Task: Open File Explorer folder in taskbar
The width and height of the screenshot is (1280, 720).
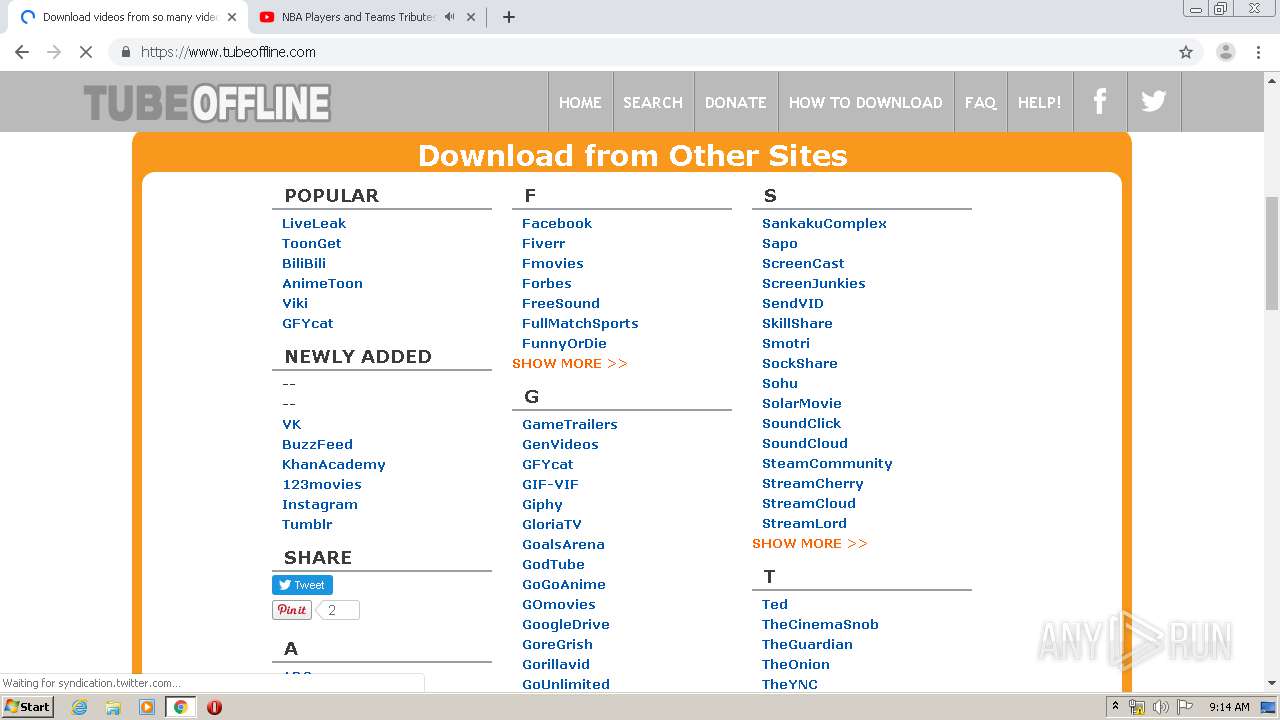Action: 113,707
